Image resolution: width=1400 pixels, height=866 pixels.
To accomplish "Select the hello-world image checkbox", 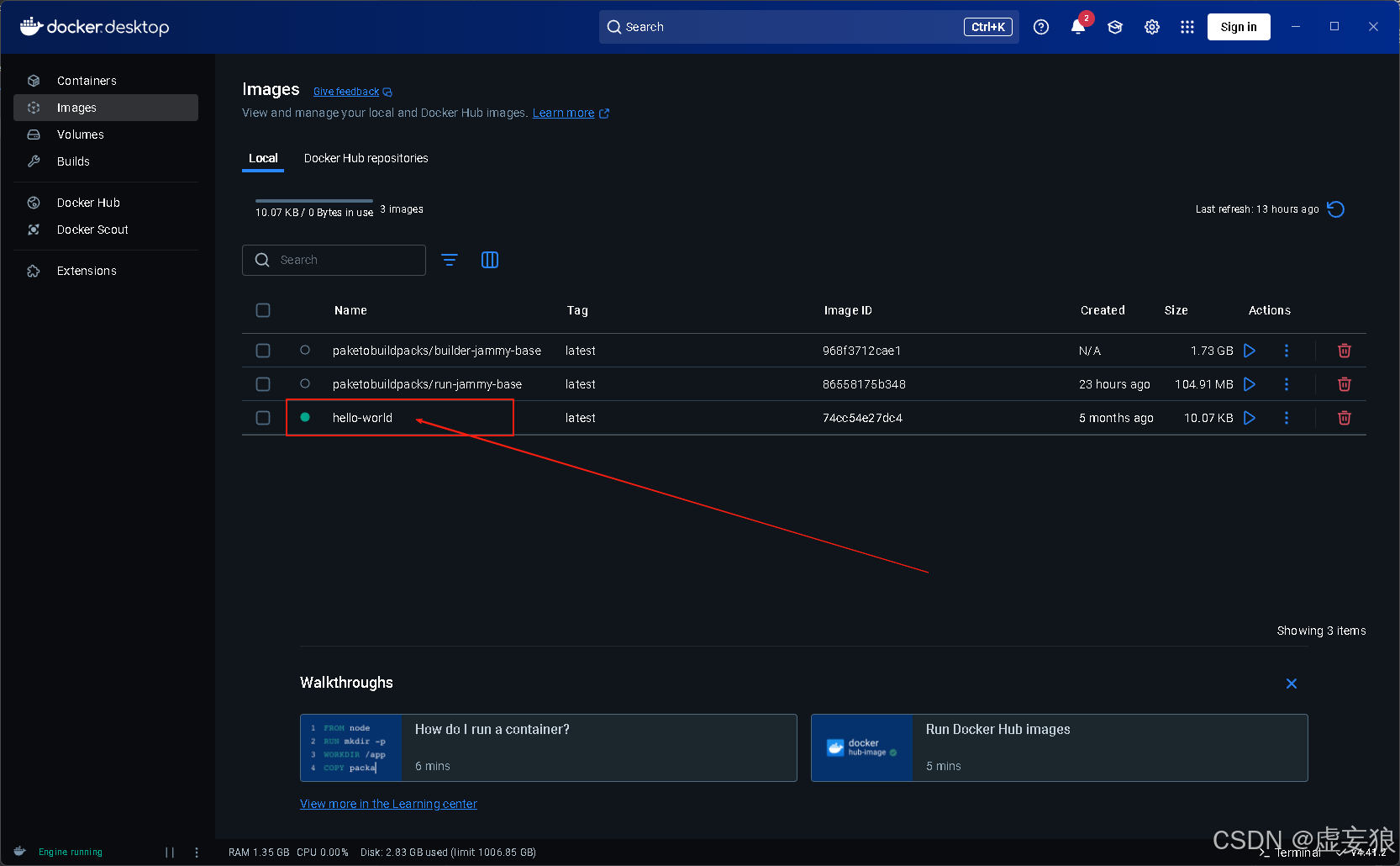I will pyautogui.click(x=263, y=418).
